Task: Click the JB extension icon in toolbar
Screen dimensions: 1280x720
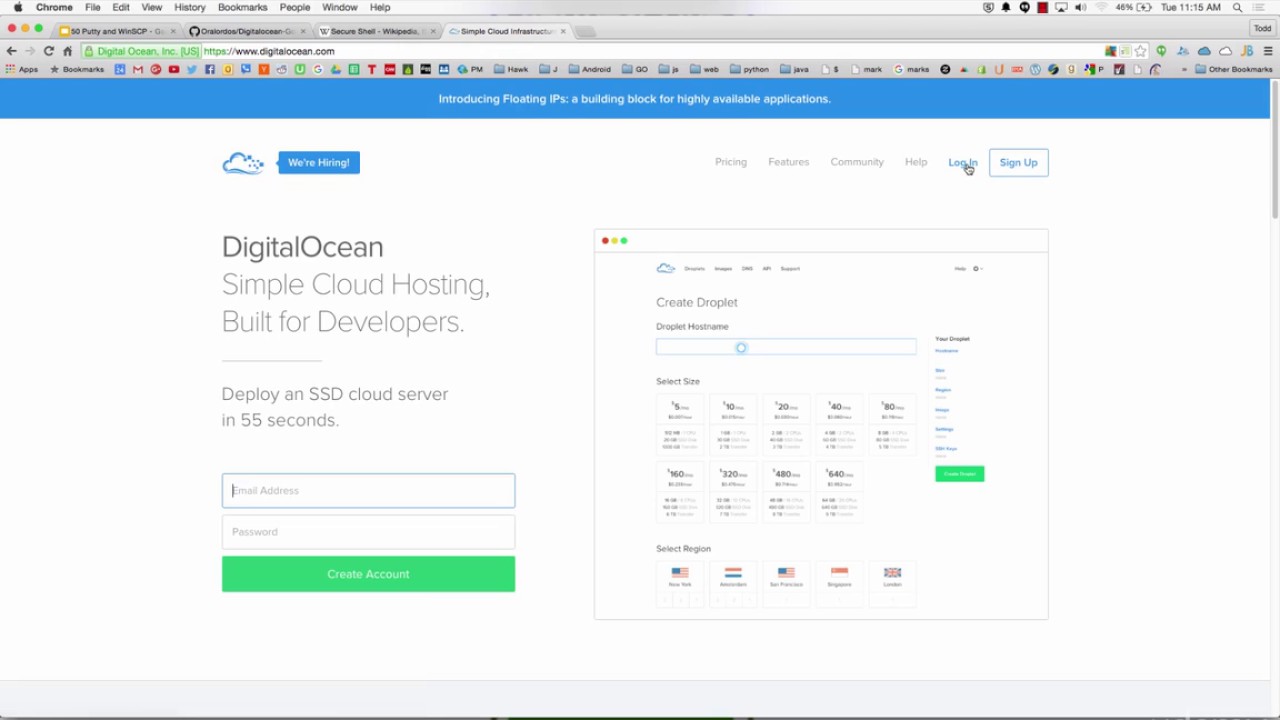Action: click(1247, 51)
